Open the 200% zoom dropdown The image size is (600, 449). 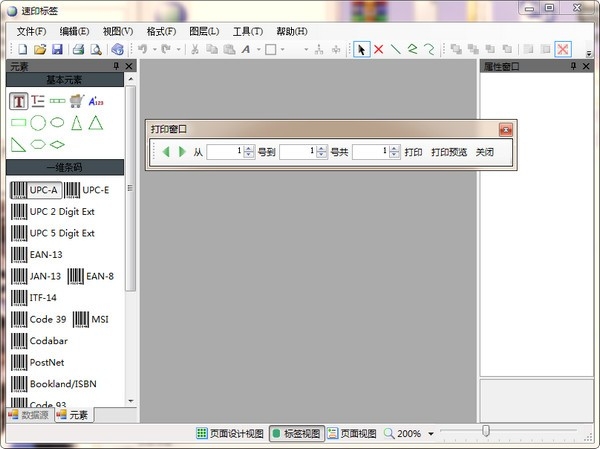(431, 434)
